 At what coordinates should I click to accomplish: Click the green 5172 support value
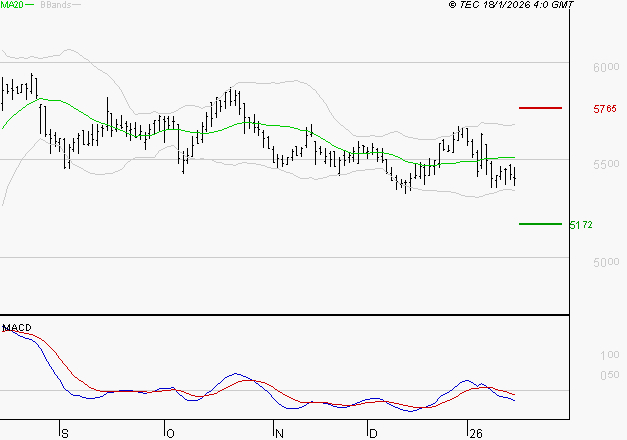pos(581,225)
